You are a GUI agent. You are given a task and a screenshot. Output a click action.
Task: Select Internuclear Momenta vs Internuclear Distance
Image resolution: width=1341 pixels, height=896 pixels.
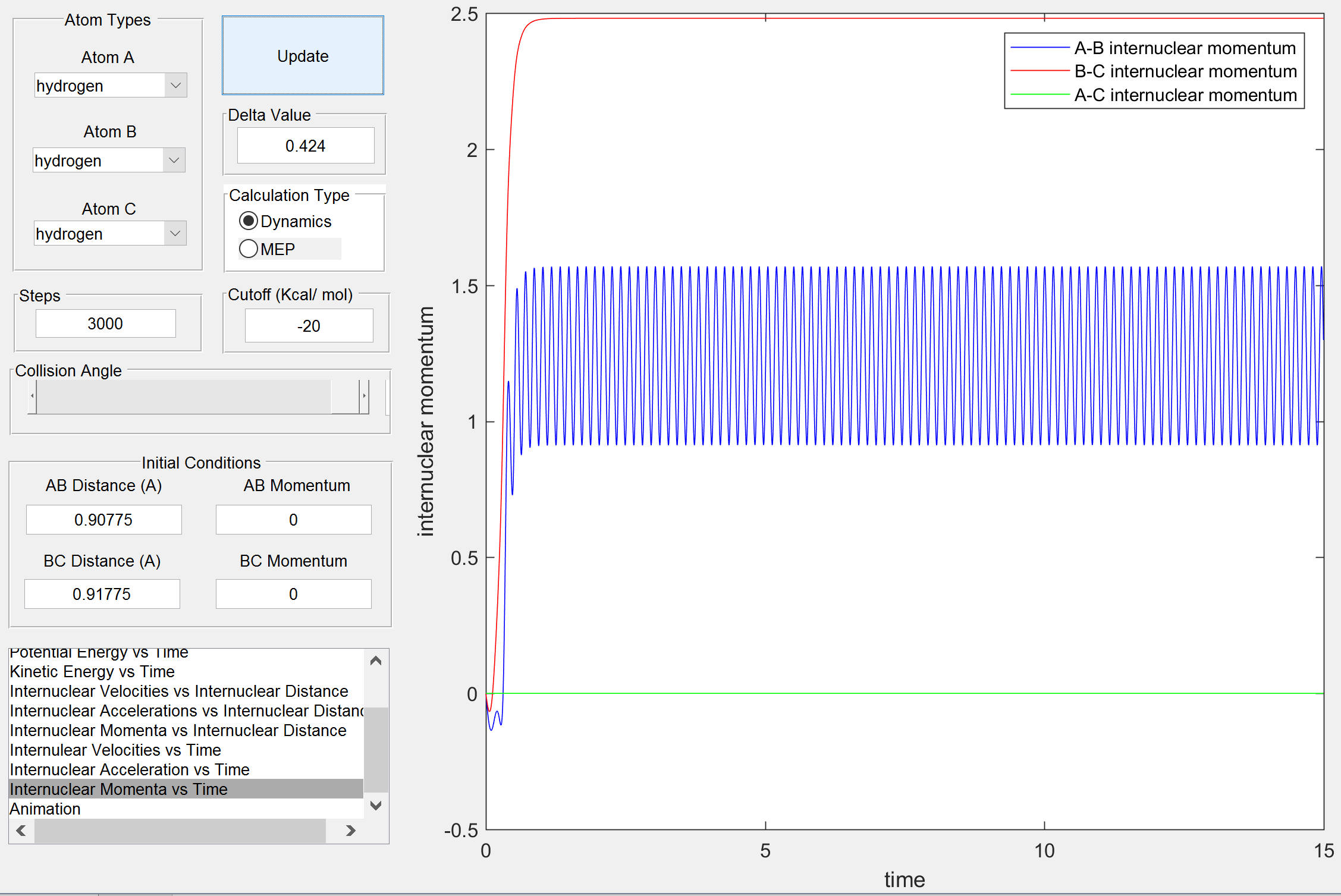(x=178, y=730)
